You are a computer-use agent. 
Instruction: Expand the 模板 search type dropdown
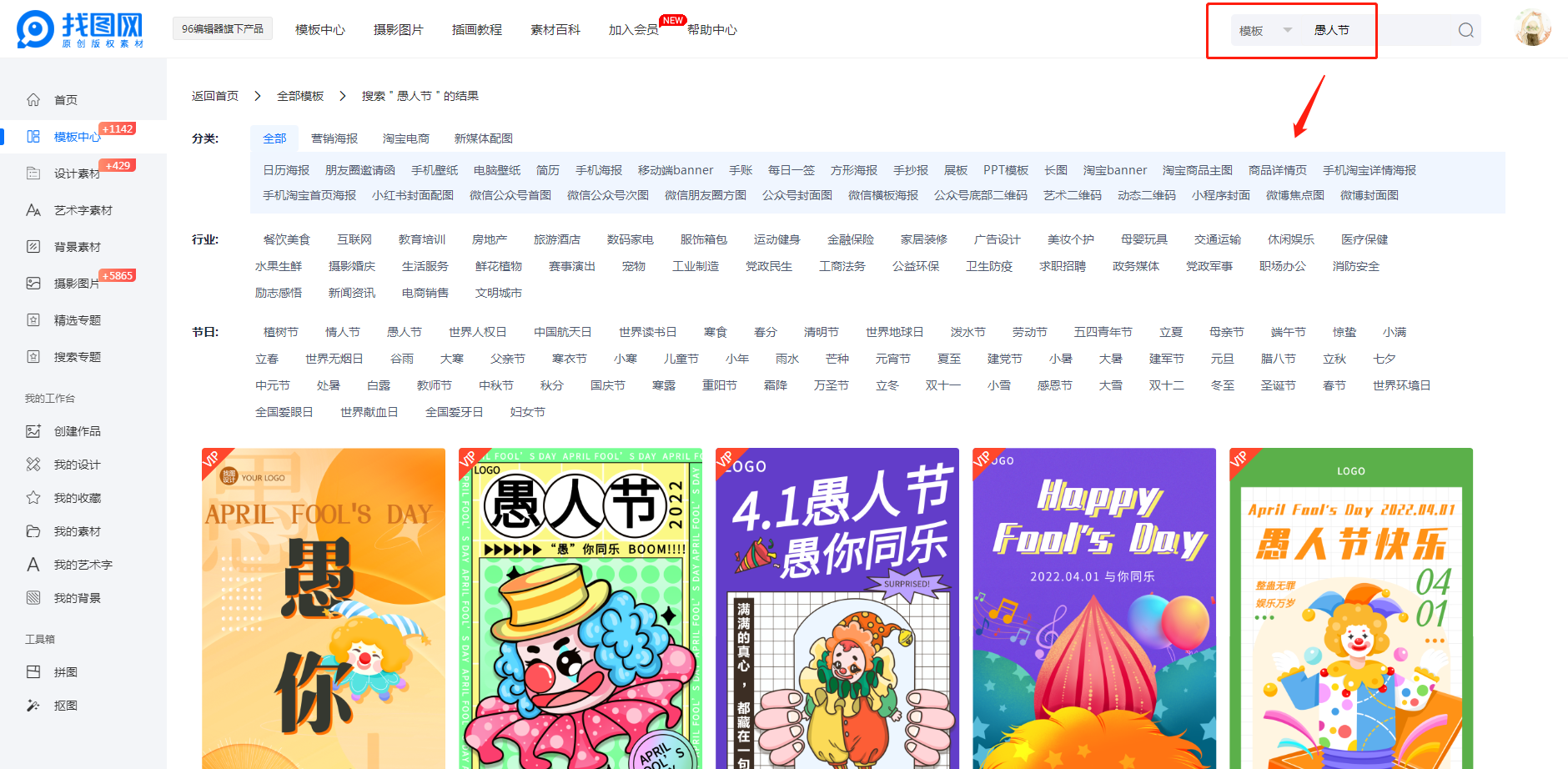tap(1264, 31)
